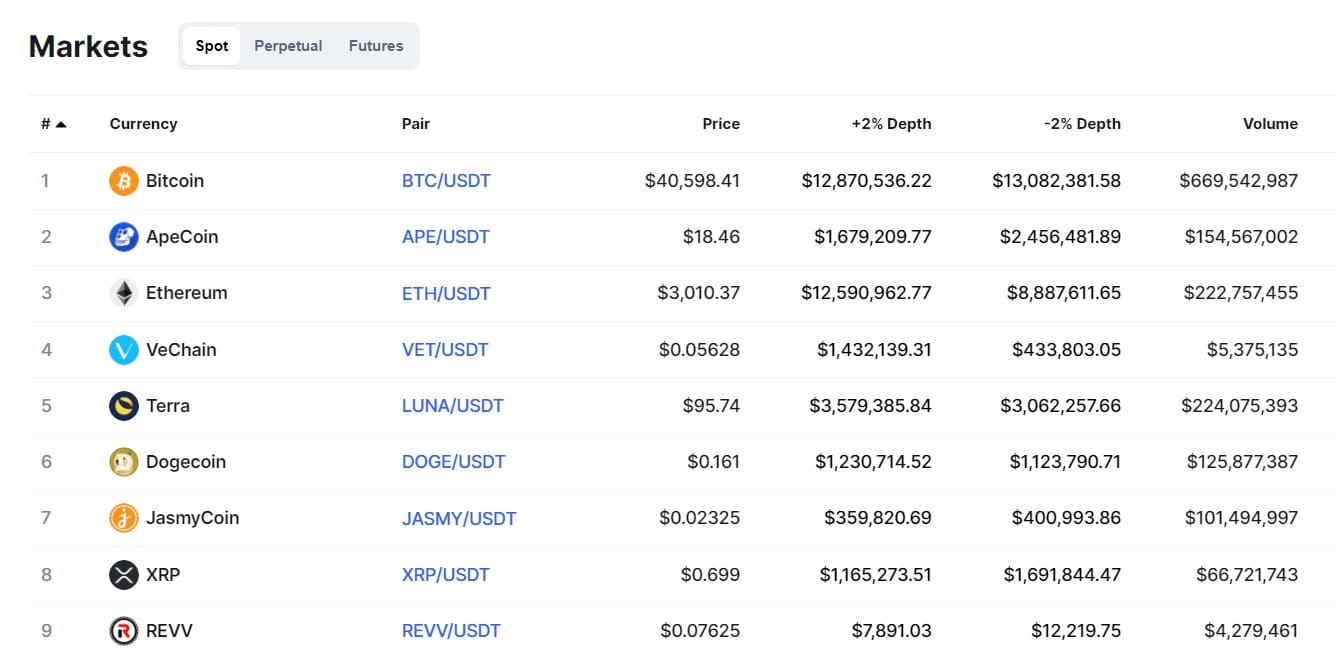This screenshot has height=659, width=1336.
Task: Click the ApeCoin price $18.46
Action: point(712,237)
